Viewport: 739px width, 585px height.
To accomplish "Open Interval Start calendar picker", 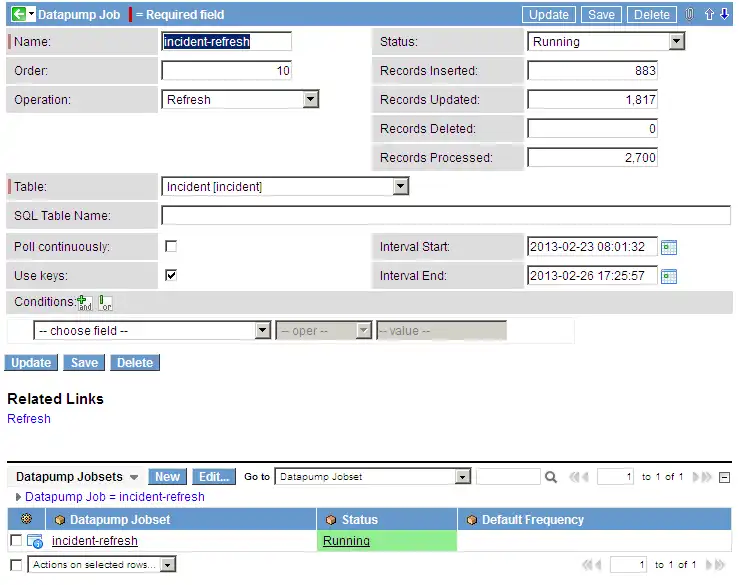I will (669, 247).
